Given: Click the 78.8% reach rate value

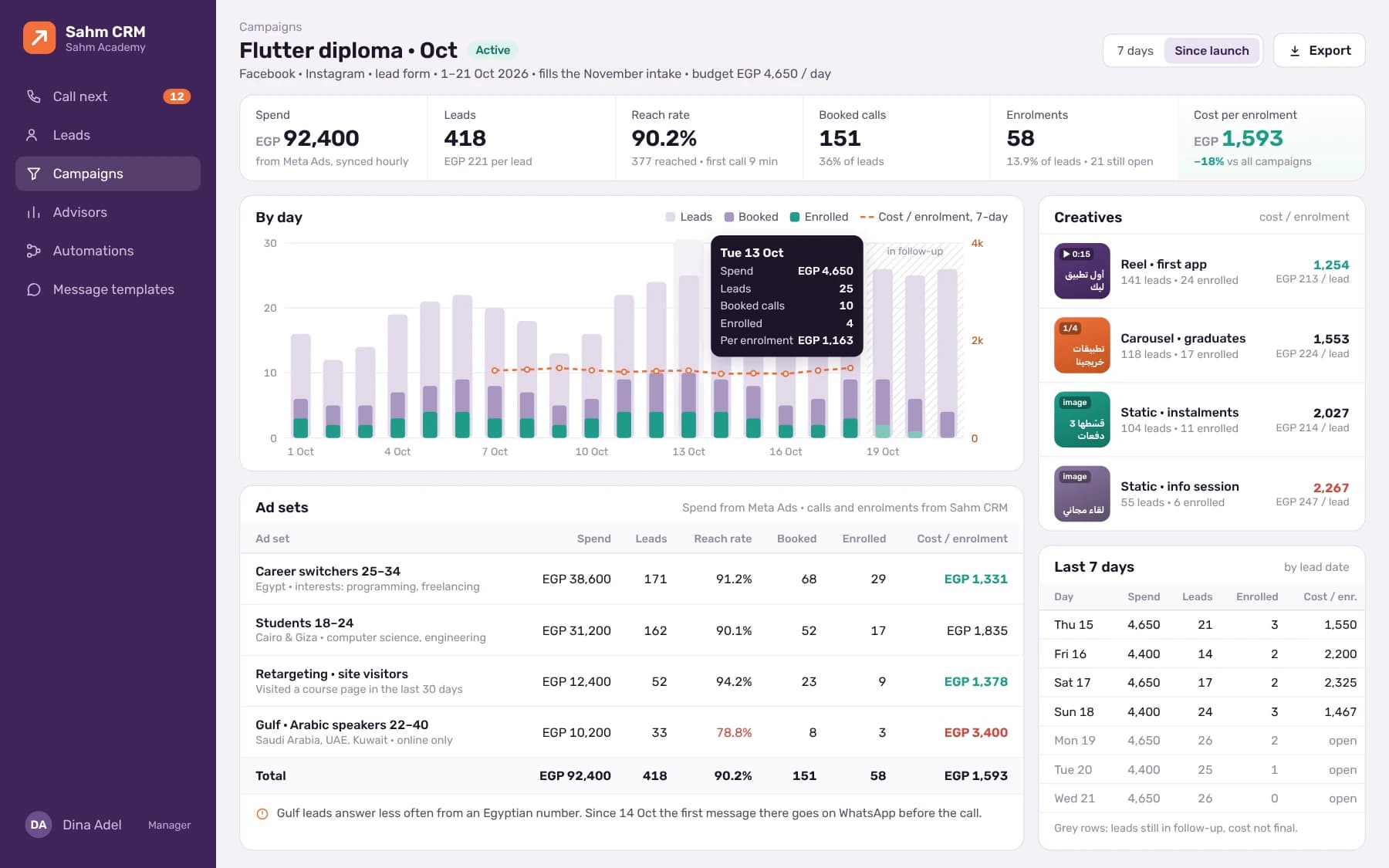Looking at the screenshot, I should (734, 732).
